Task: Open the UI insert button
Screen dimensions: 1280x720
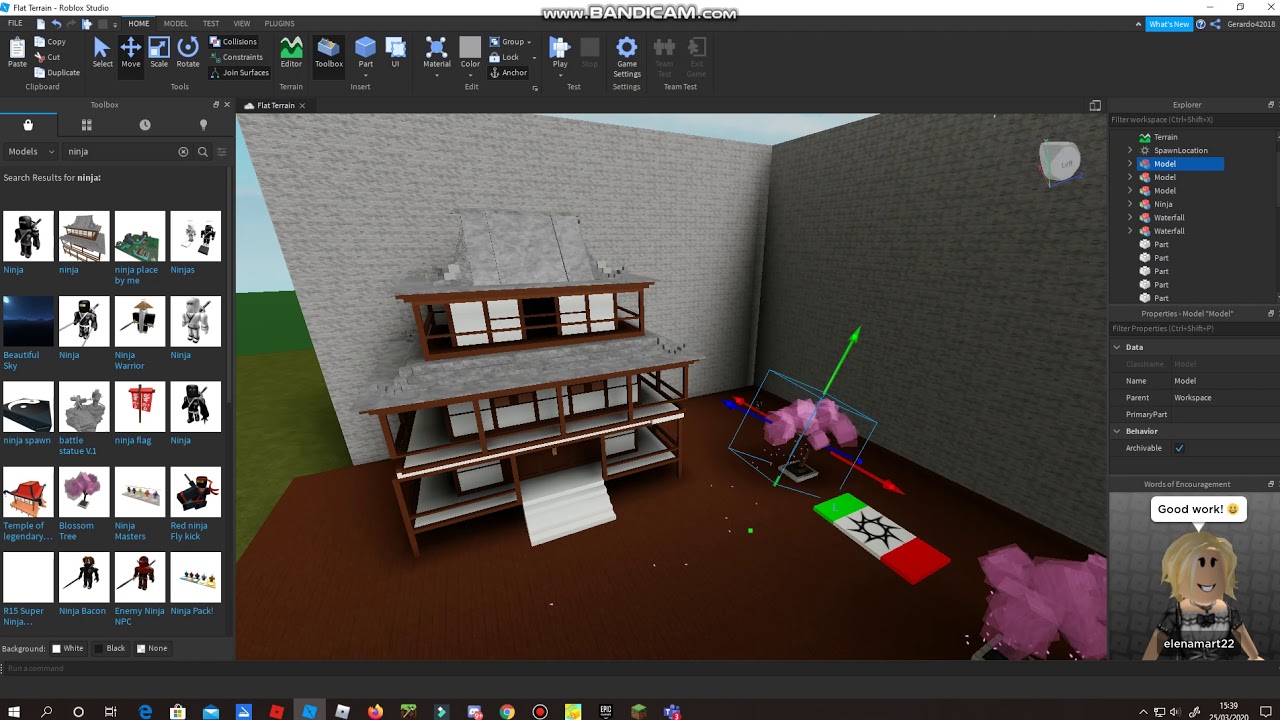Action: pyautogui.click(x=395, y=53)
